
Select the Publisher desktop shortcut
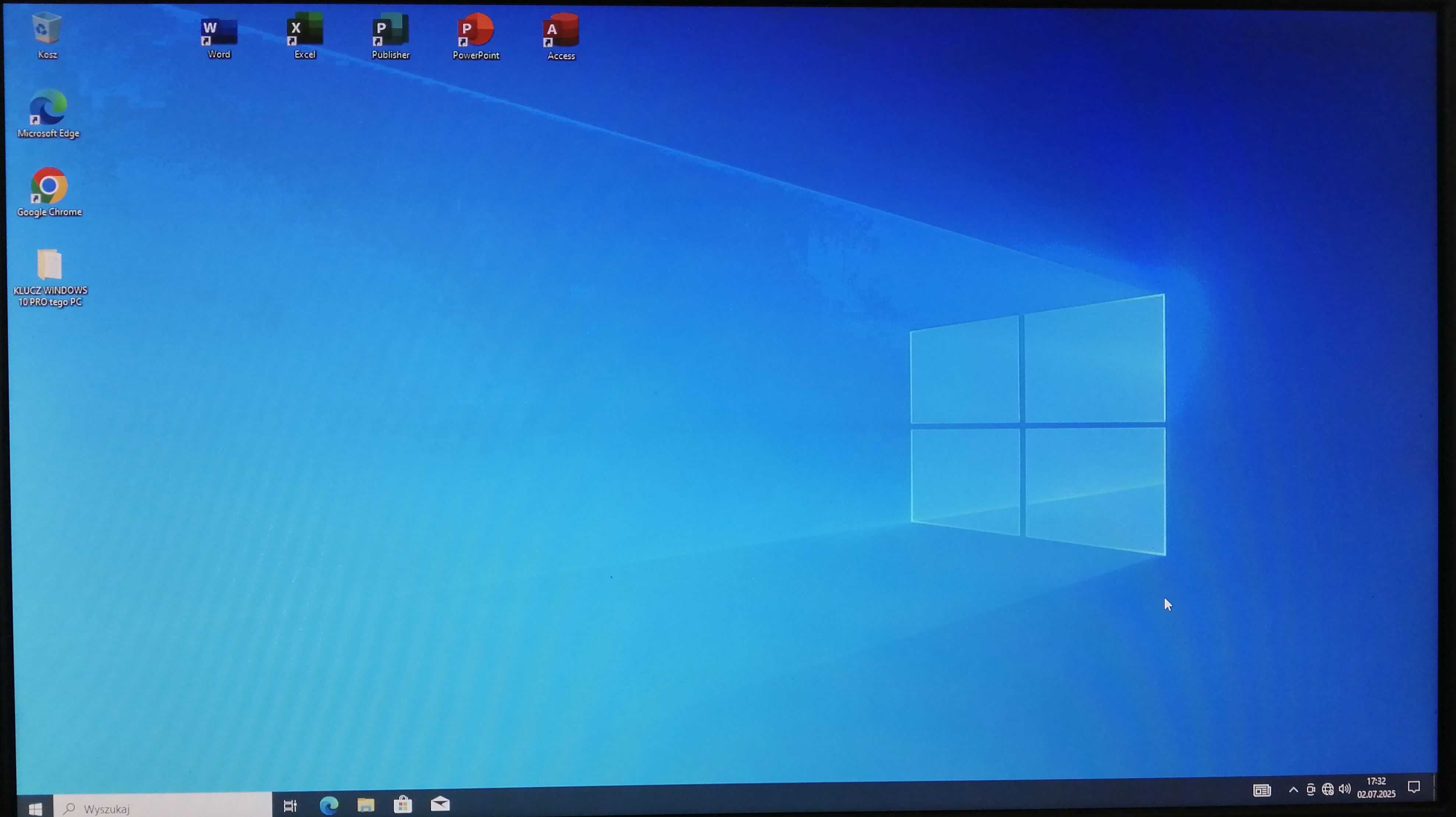(x=390, y=36)
